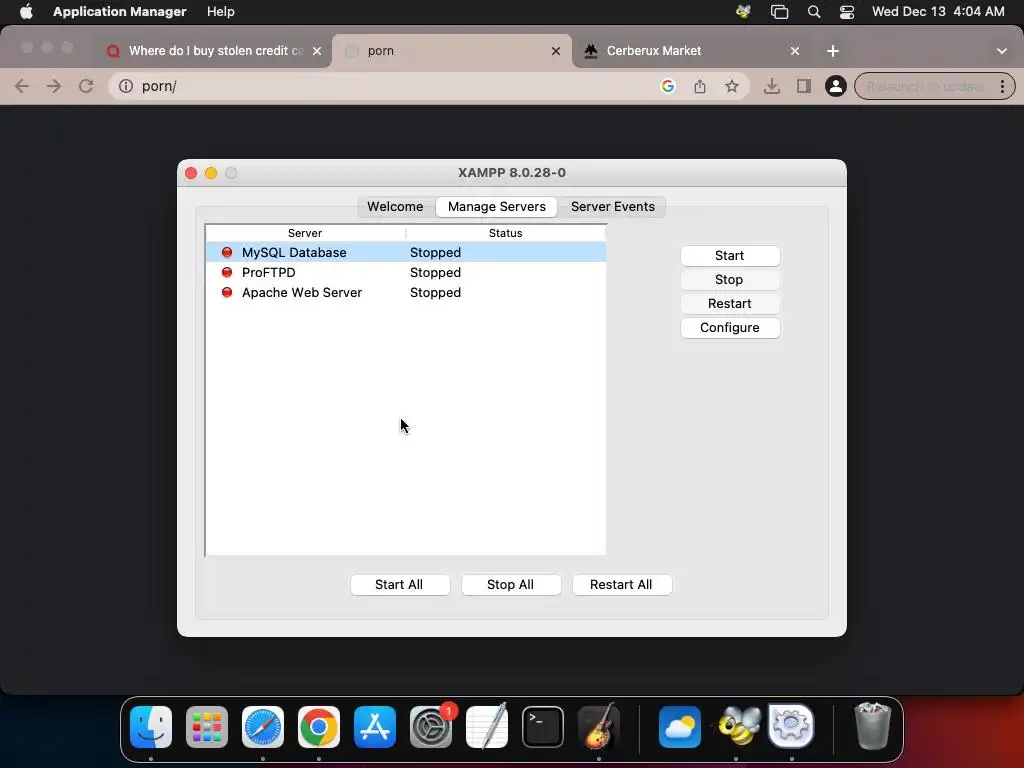Click Relaunch to update button
The height and width of the screenshot is (768, 1024).
coord(925,86)
